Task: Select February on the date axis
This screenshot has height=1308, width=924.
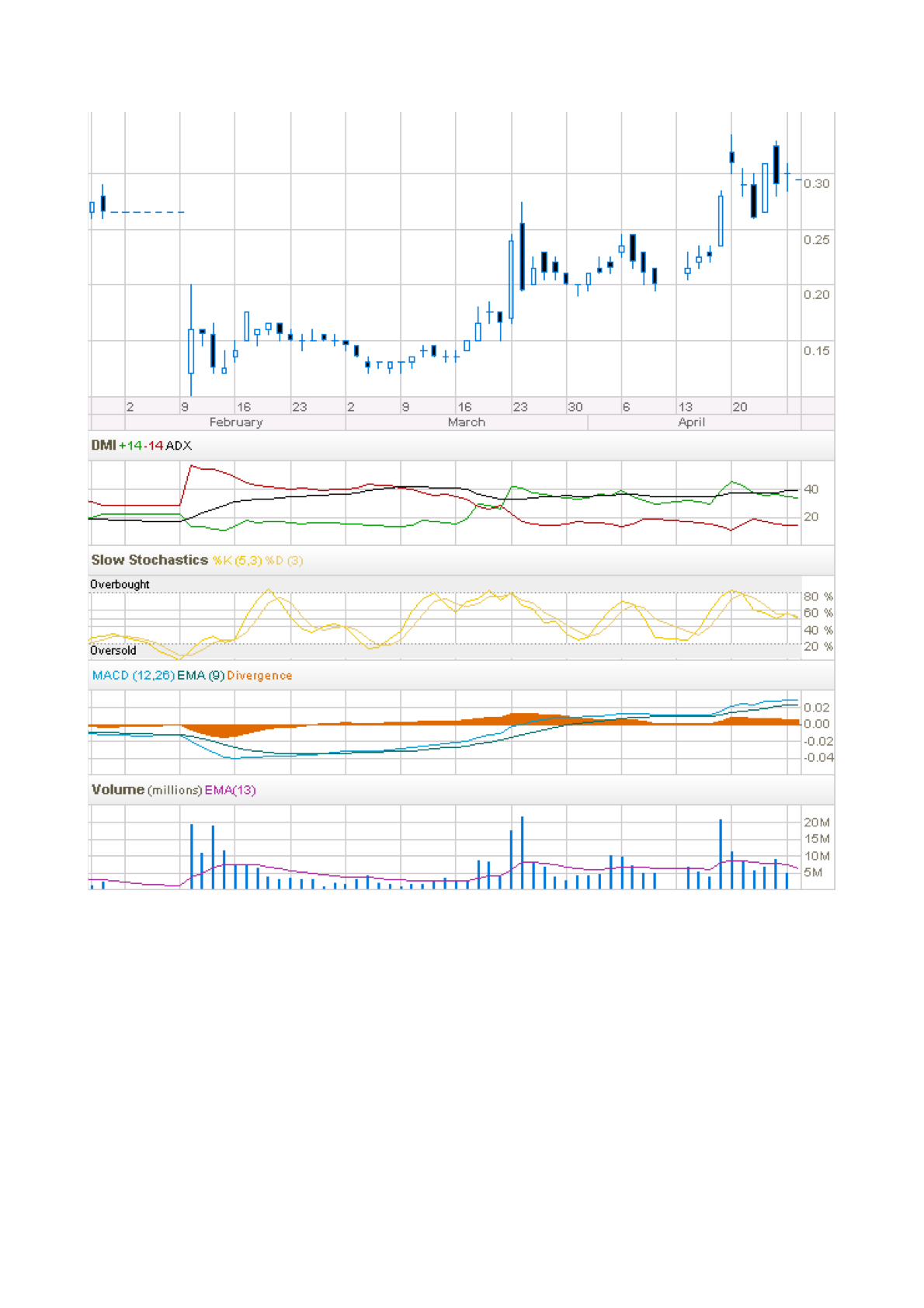Action: pyautogui.click(x=236, y=423)
